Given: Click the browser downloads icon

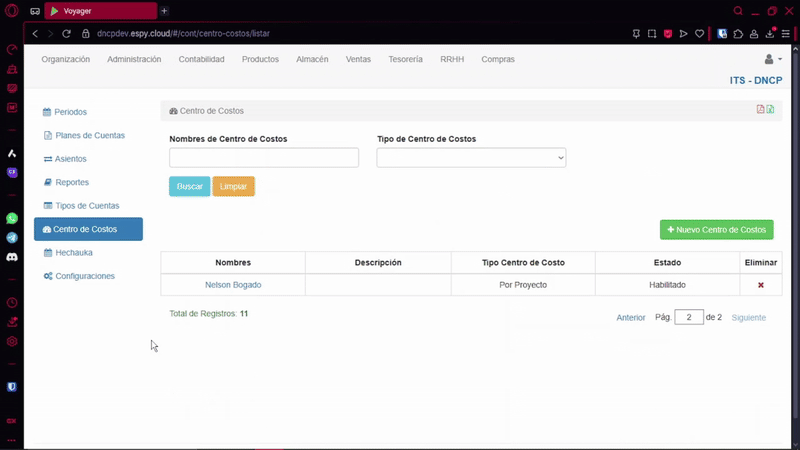Looking at the screenshot, I should point(769,33).
